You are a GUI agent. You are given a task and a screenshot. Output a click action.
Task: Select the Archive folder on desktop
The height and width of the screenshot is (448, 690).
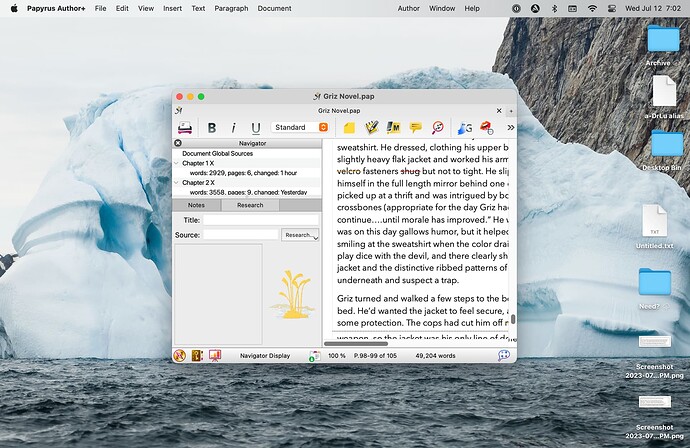(663, 44)
